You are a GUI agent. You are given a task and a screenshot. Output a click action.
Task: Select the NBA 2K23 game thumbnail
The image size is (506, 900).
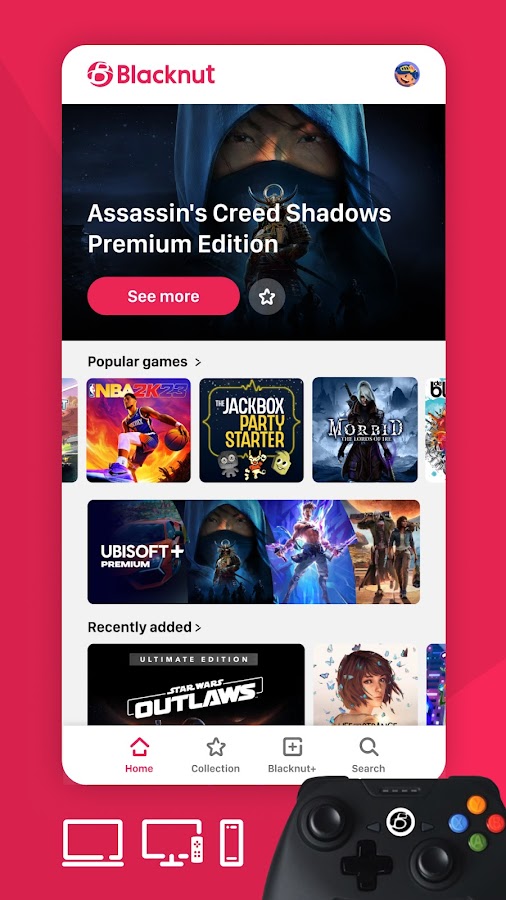[138, 429]
